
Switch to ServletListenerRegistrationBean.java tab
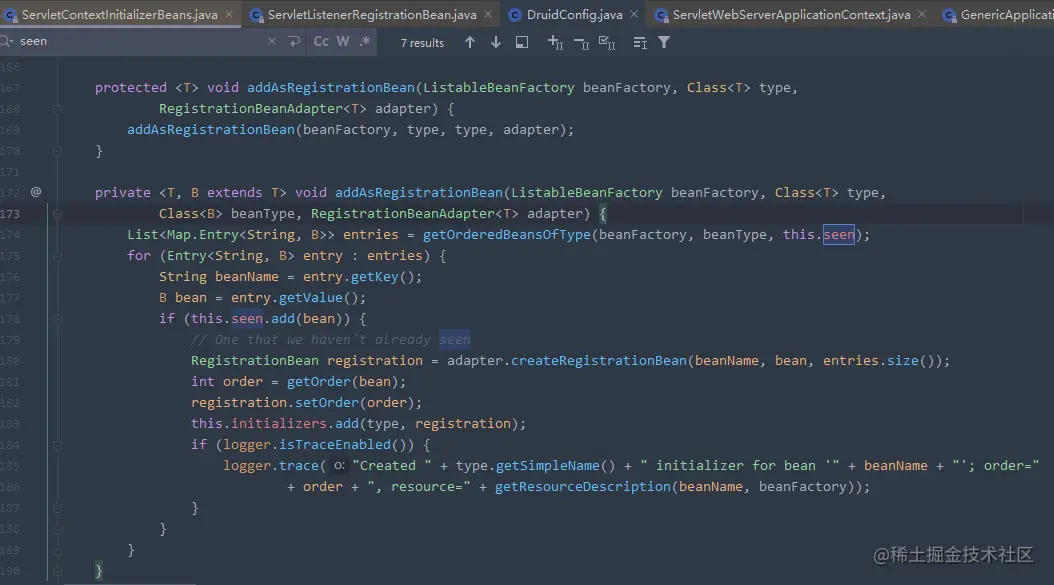372,14
